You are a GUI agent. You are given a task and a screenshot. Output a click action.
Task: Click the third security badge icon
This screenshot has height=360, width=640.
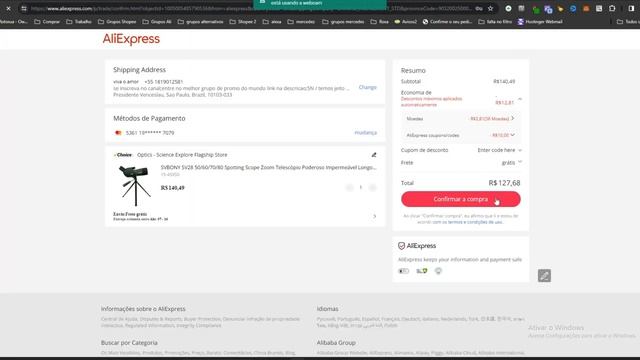(438, 271)
